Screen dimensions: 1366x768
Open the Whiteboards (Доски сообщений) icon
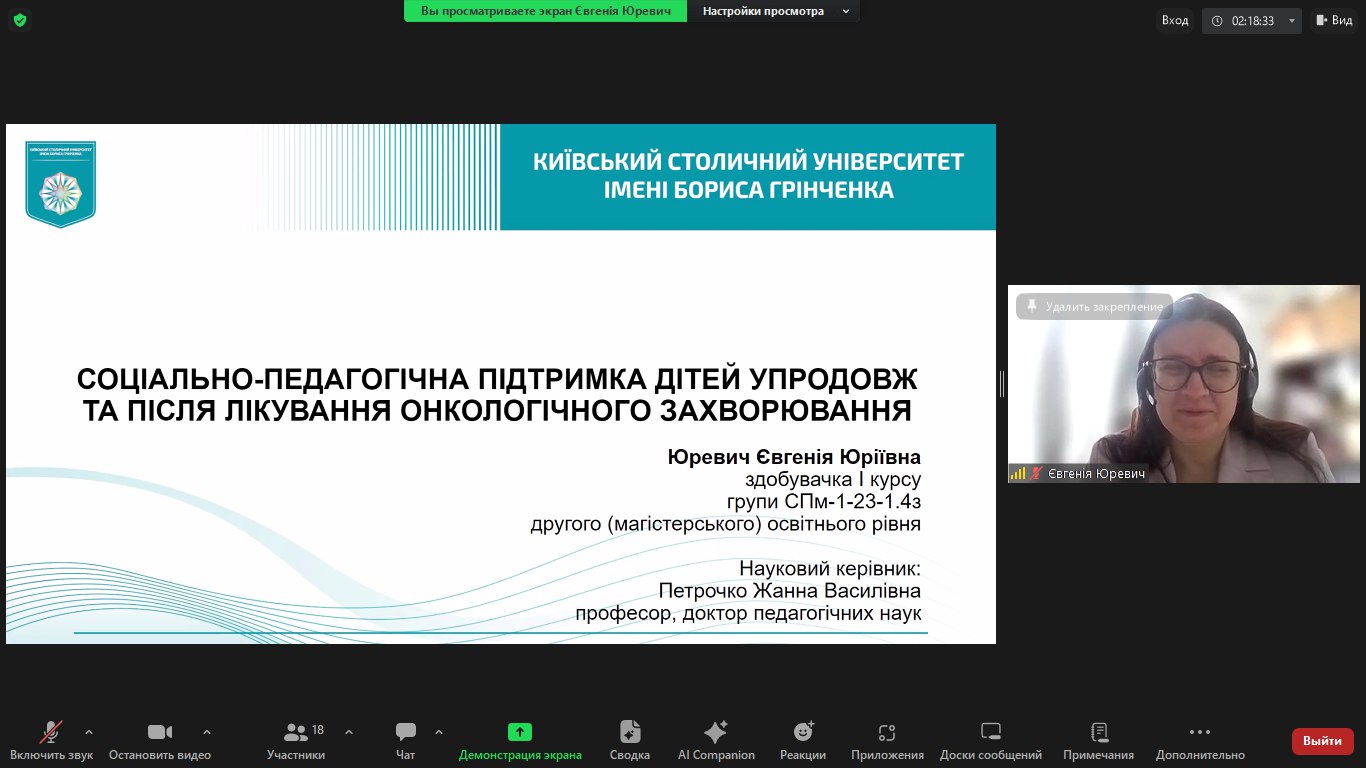990,732
